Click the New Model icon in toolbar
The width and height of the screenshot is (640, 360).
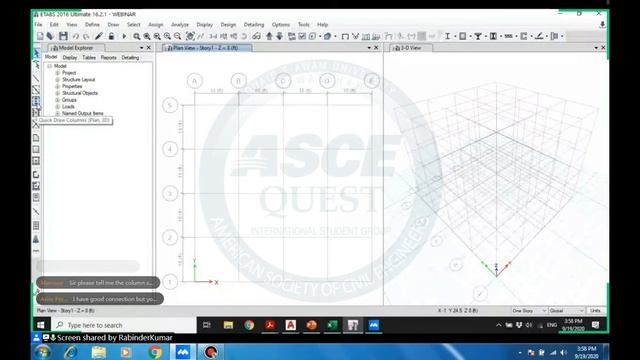pos(40,36)
